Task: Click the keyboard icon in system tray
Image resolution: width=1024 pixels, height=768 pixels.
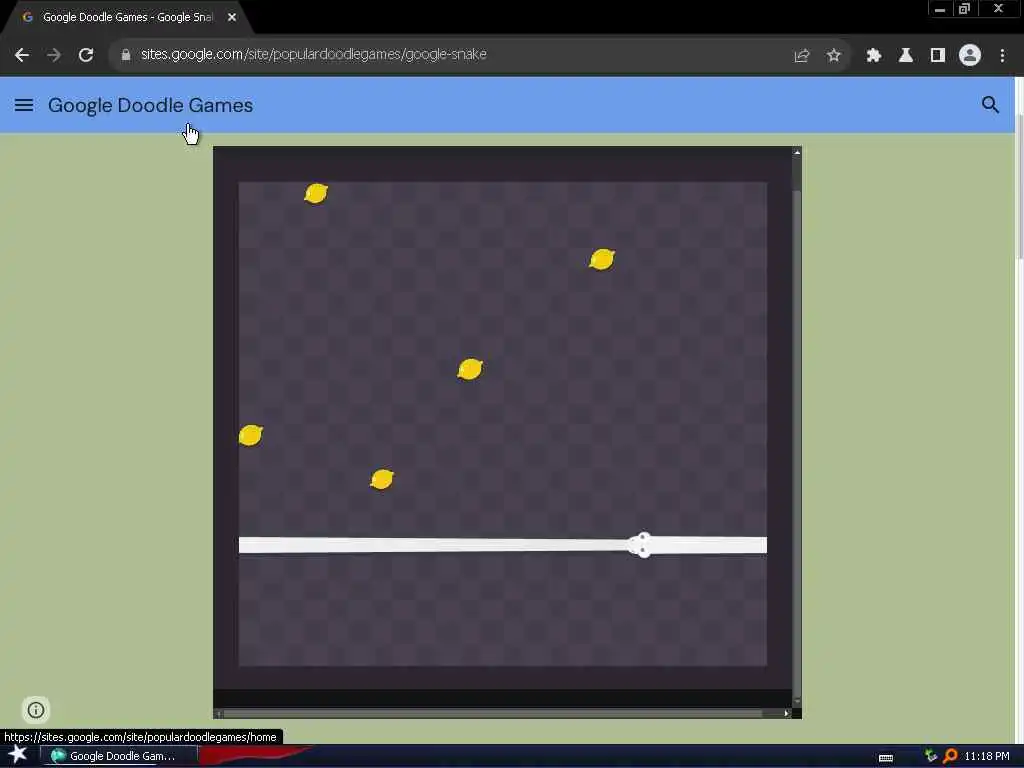Action: pos(886,758)
